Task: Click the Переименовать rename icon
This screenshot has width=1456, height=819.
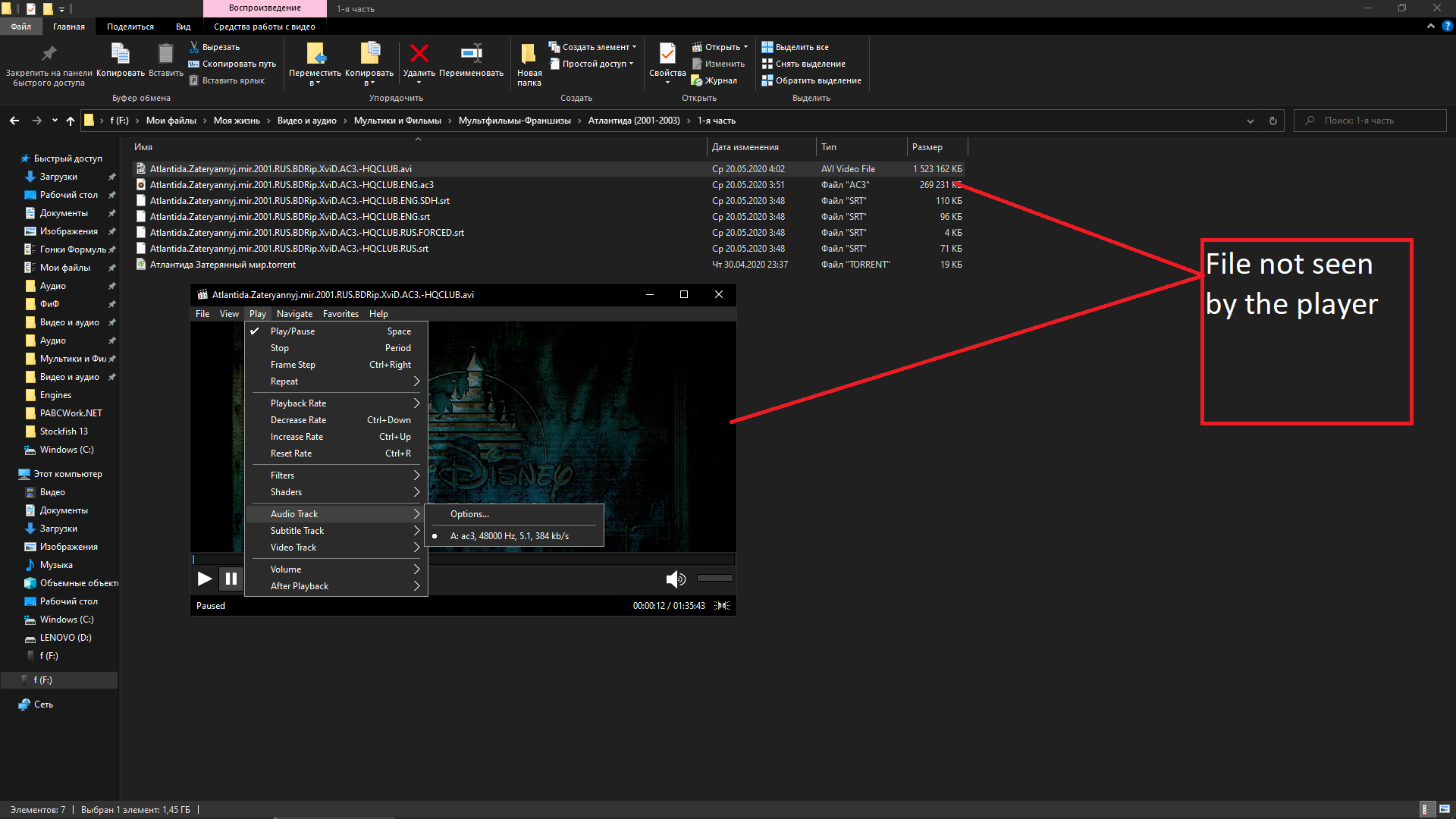Action: pyautogui.click(x=471, y=54)
